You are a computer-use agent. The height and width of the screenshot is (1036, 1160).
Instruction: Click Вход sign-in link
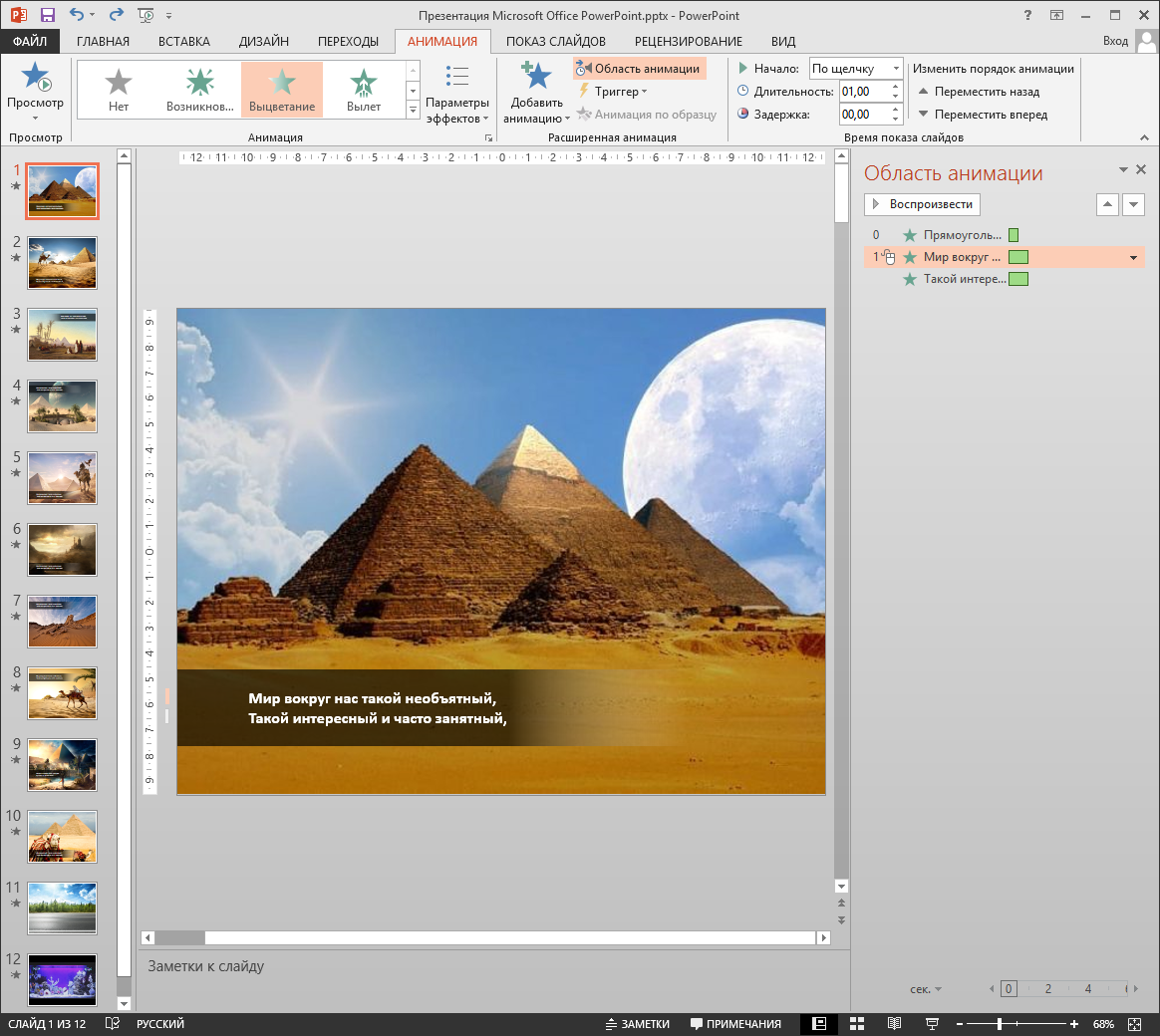(x=1115, y=41)
